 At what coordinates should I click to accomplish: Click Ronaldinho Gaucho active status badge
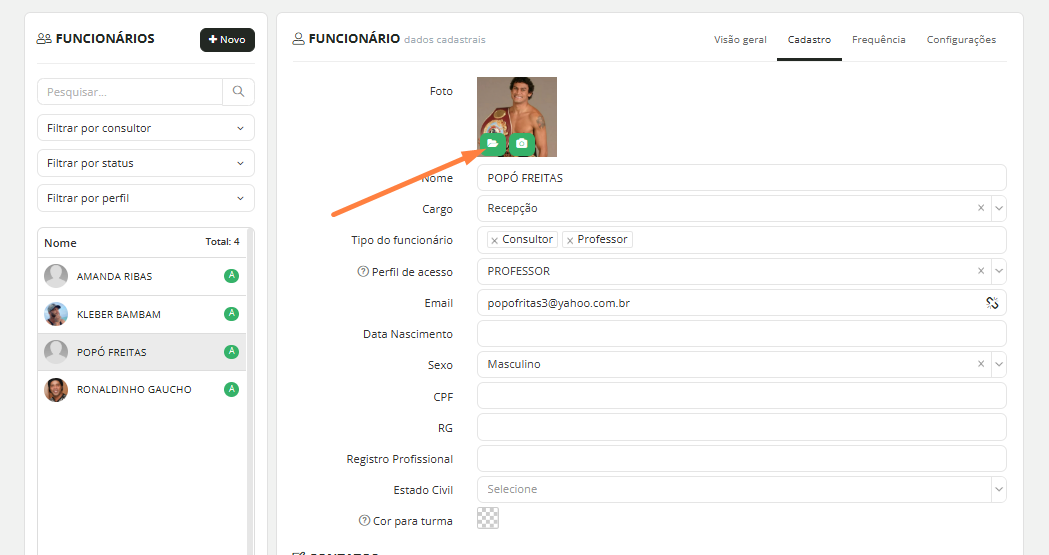pyautogui.click(x=231, y=389)
